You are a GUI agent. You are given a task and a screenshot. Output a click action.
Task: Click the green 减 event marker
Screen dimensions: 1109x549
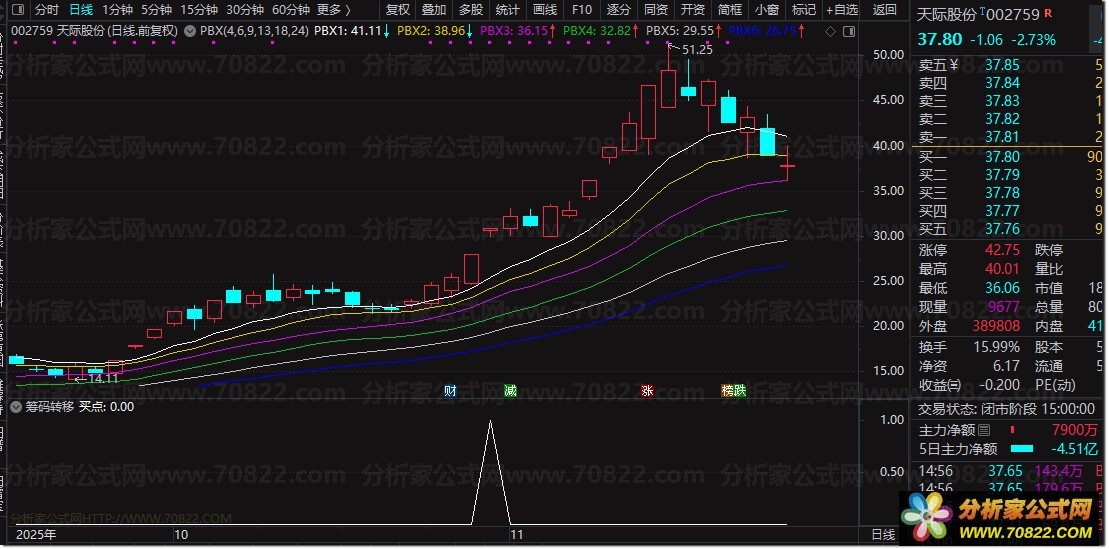509,391
